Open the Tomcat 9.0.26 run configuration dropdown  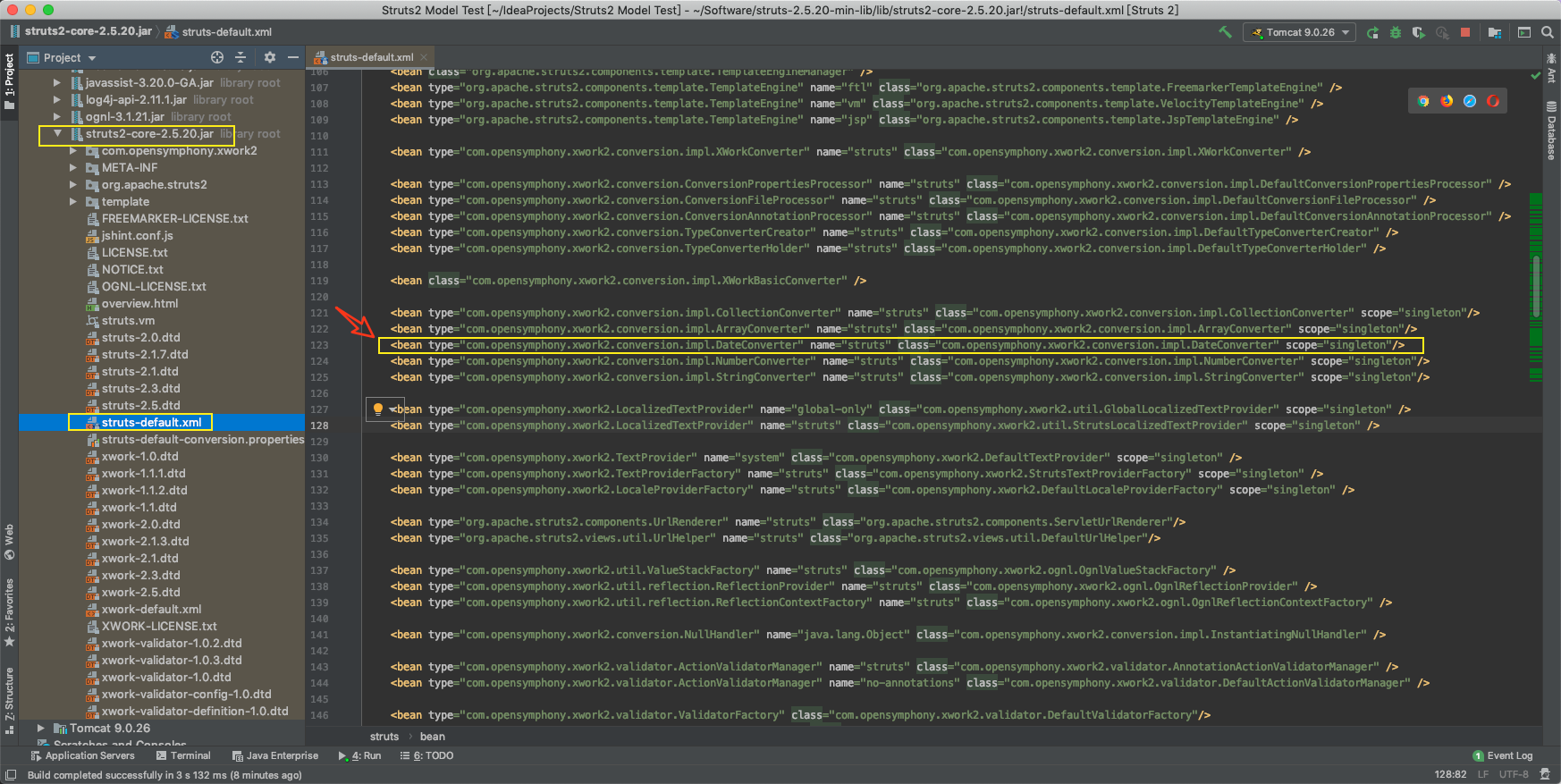click(x=1299, y=32)
